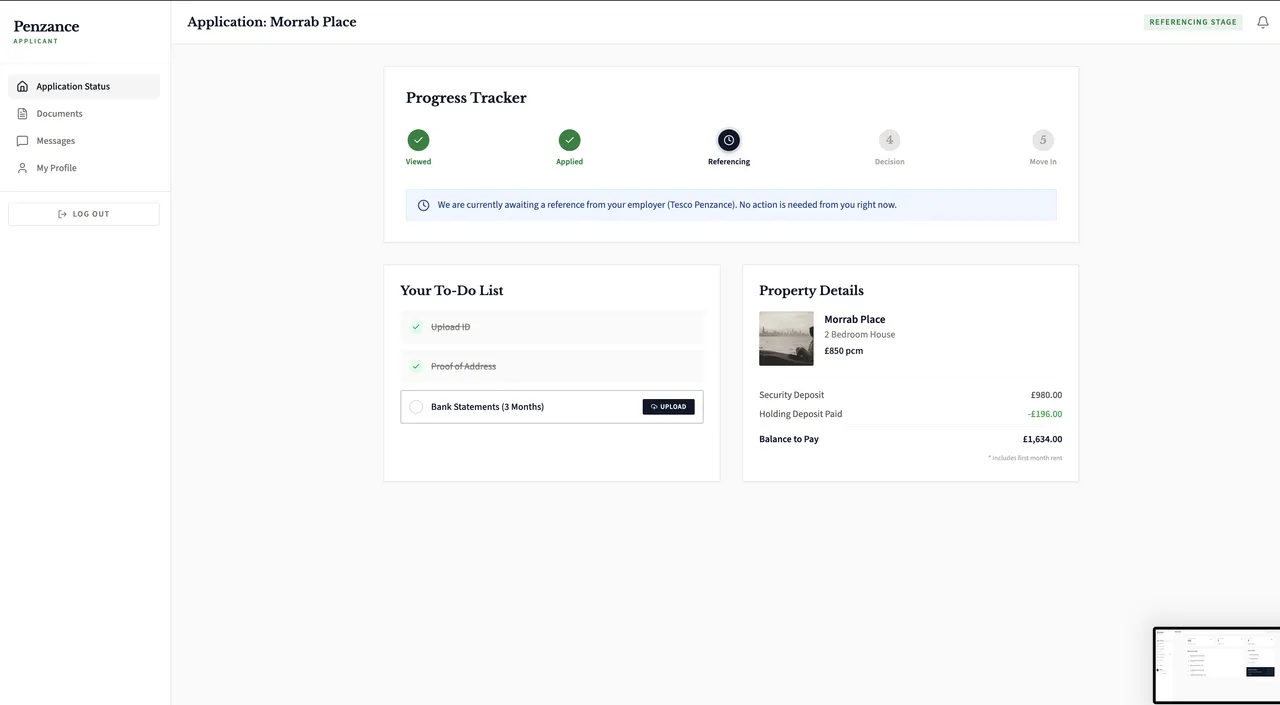Click the Viewed step checkmark circle
The image size is (1280, 705).
click(418, 140)
